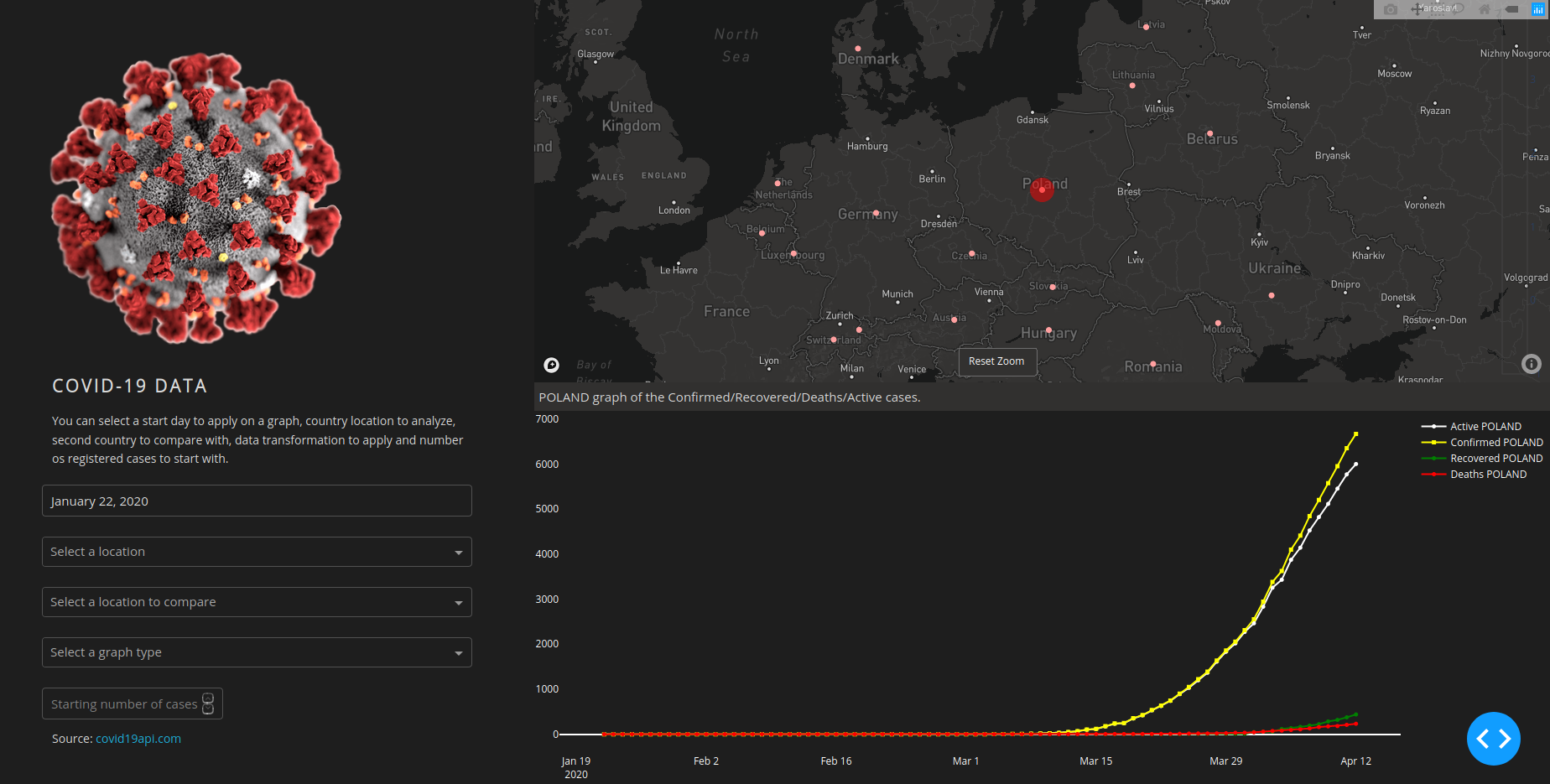Click the Mapbox logo on the map
Viewport: 1550px width, 784px height.
point(551,365)
